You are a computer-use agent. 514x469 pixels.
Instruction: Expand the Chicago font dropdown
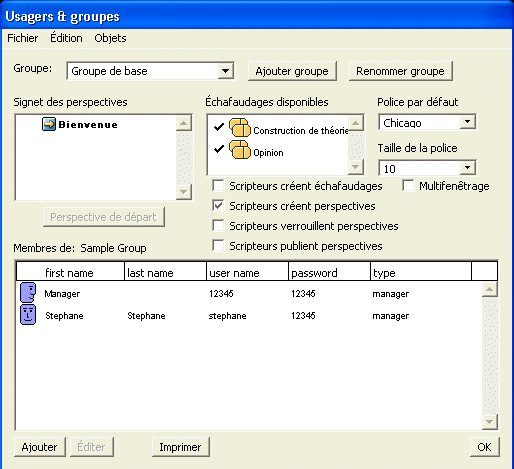click(468, 122)
